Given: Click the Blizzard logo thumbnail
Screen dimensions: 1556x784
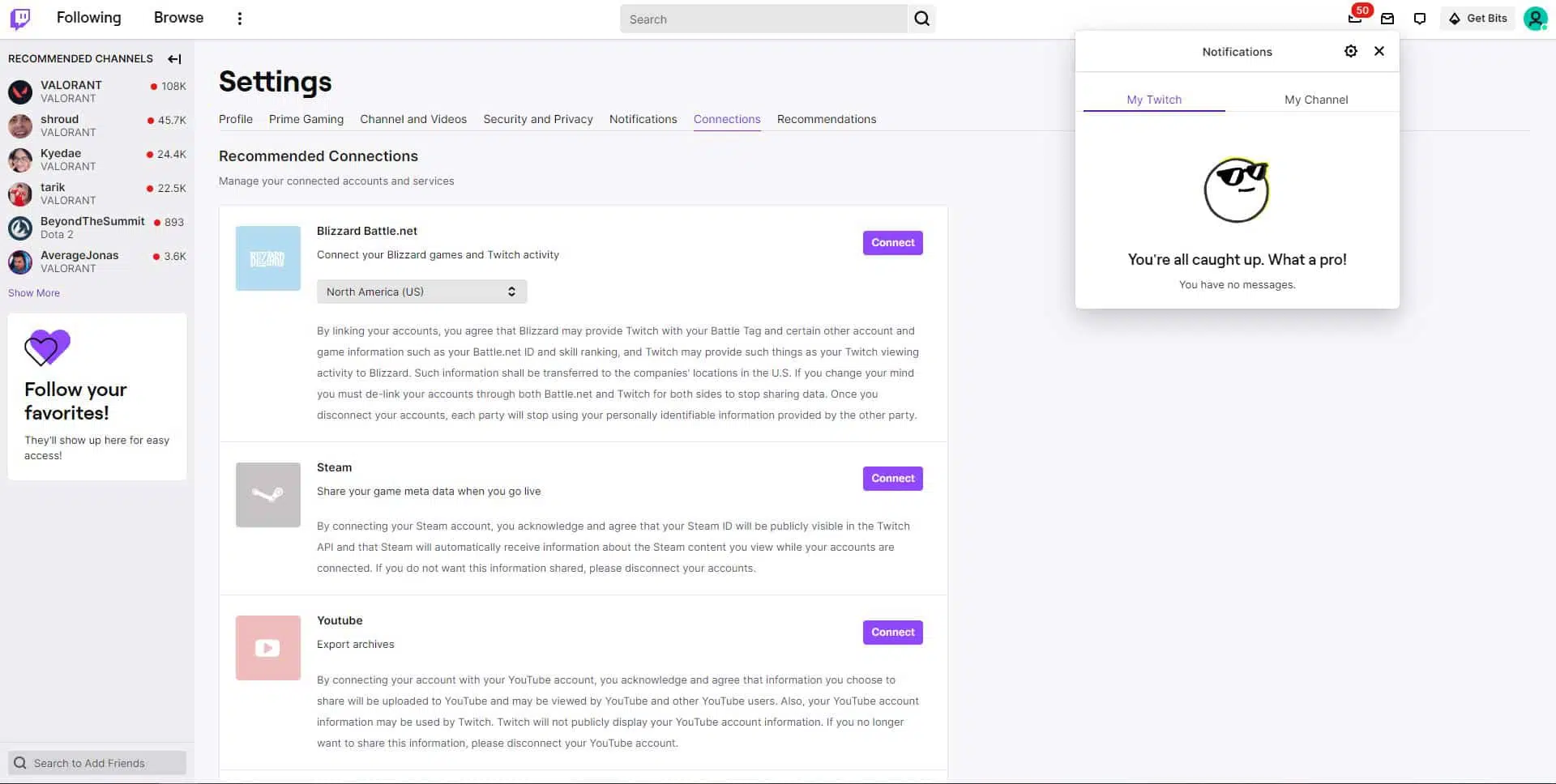Looking at the screenshot, I should pyautogui.click(x=268, y=258).
